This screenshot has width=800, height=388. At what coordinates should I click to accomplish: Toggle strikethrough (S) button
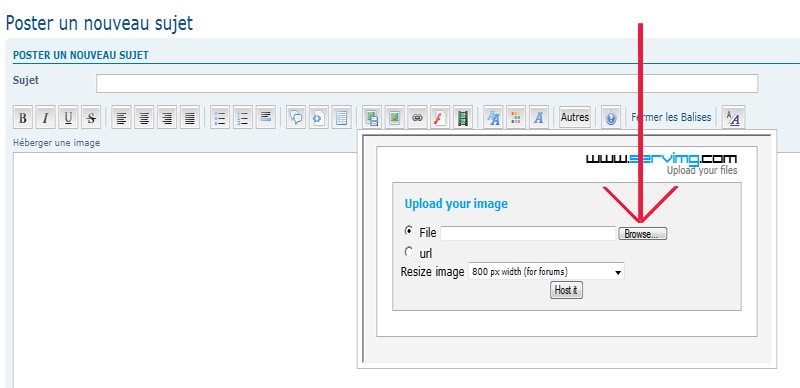click(91, 118)
